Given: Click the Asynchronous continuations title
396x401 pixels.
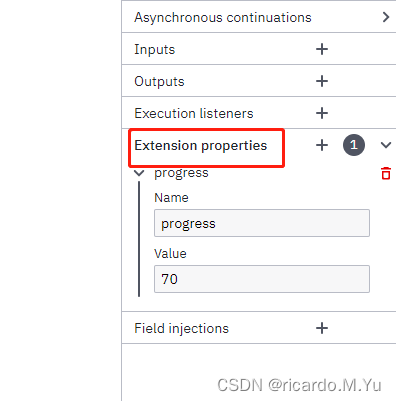Looking at the screenshot, I should [x=223, y=17].
